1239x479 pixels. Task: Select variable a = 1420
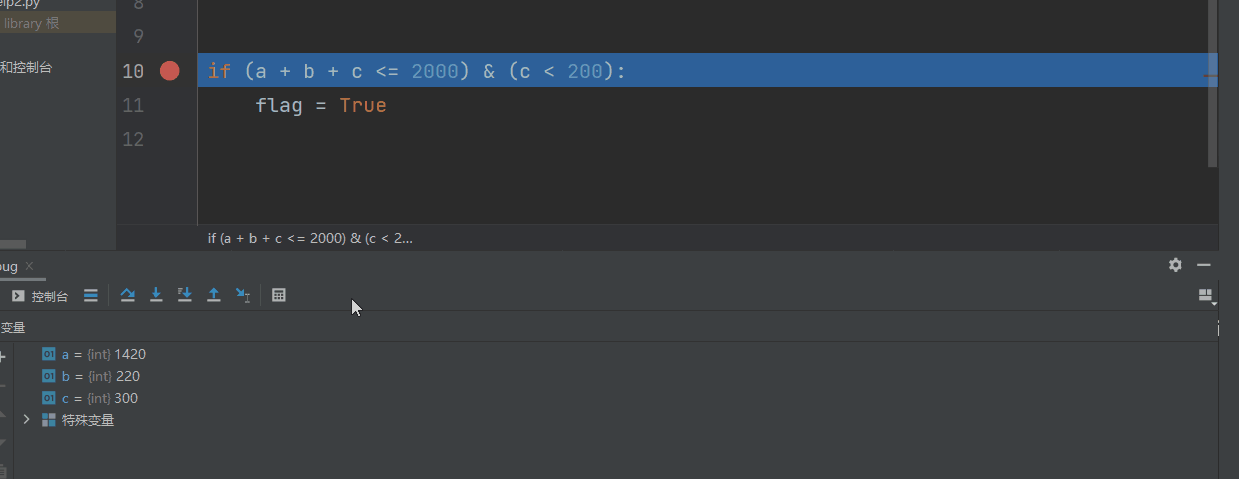pos(103,354)
